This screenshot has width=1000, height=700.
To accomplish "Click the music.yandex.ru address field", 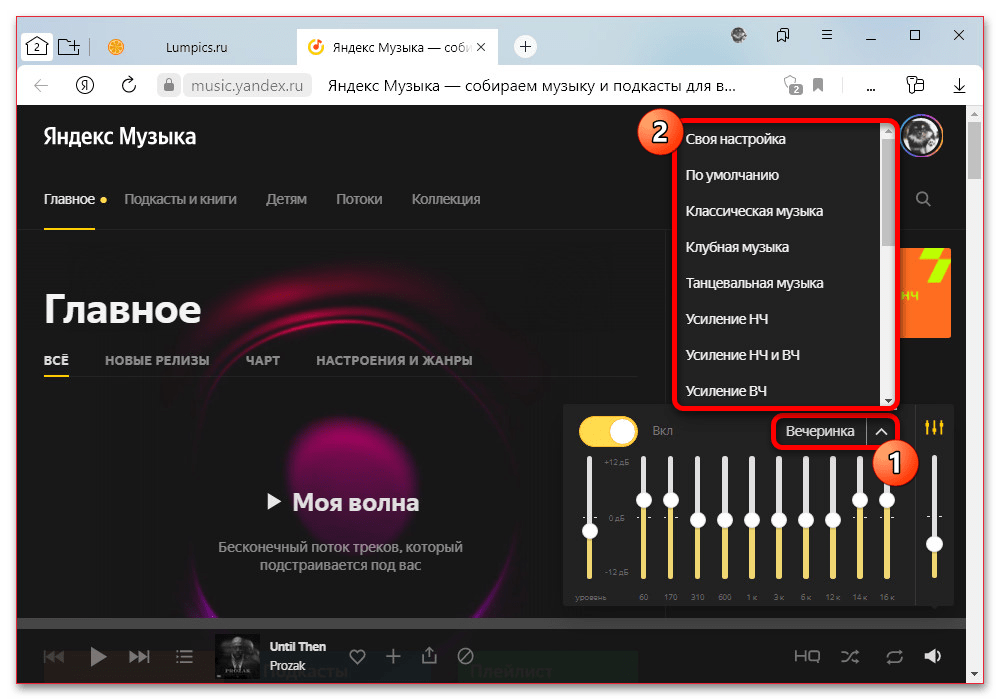I will [x=247, y=85].
